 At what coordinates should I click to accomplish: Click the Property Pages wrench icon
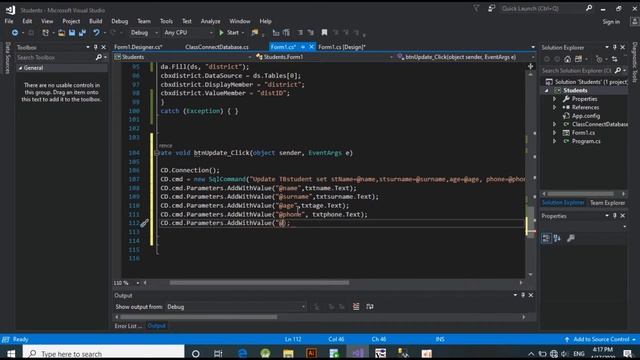click(x=571, y=238)
